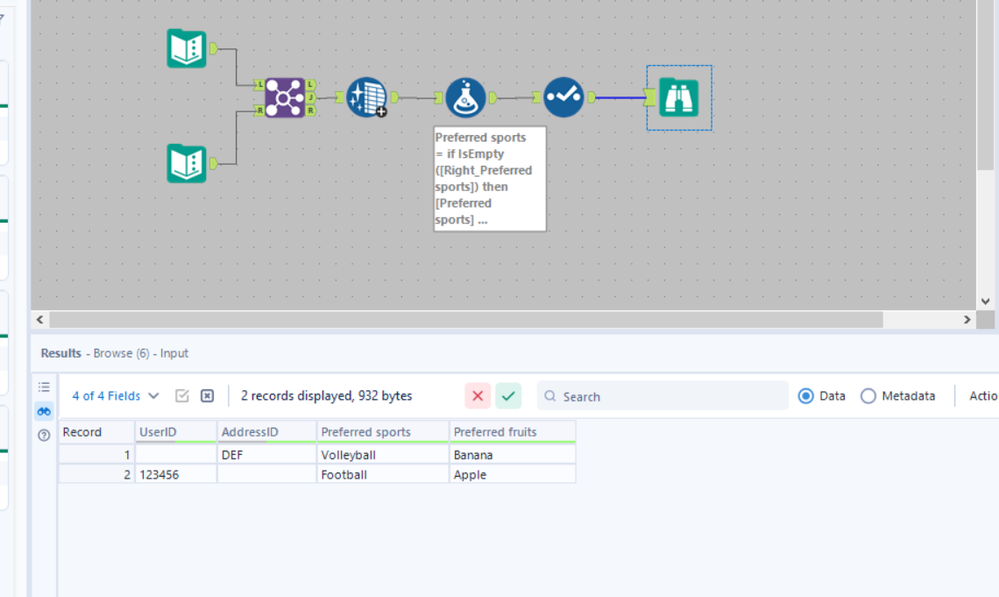Click the upper Input Data output anchor
999x597 pixels.
click(213, 48)
